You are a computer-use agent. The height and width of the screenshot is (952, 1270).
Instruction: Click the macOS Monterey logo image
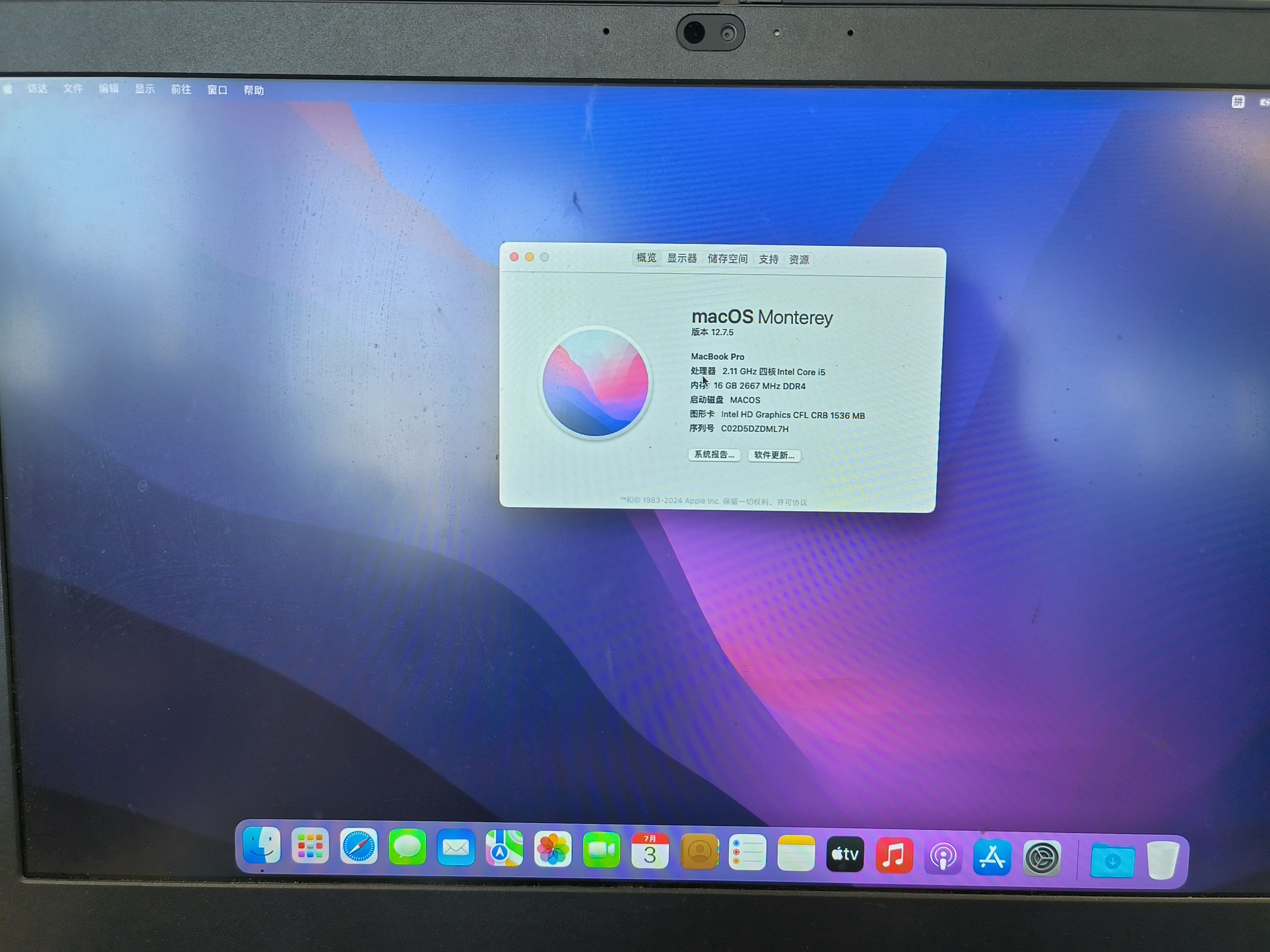pyautogui.click(x=595, y=383)
